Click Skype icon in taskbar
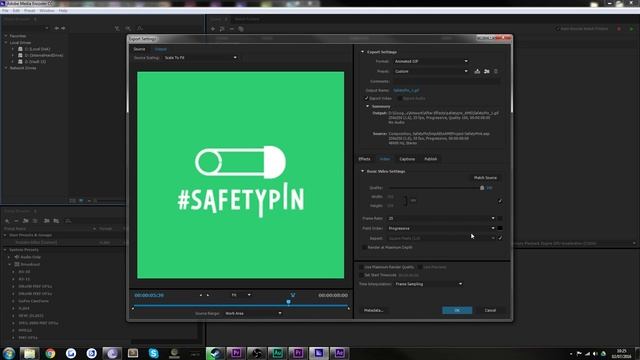This screenshot has height=360, width=640. (153, 353)
